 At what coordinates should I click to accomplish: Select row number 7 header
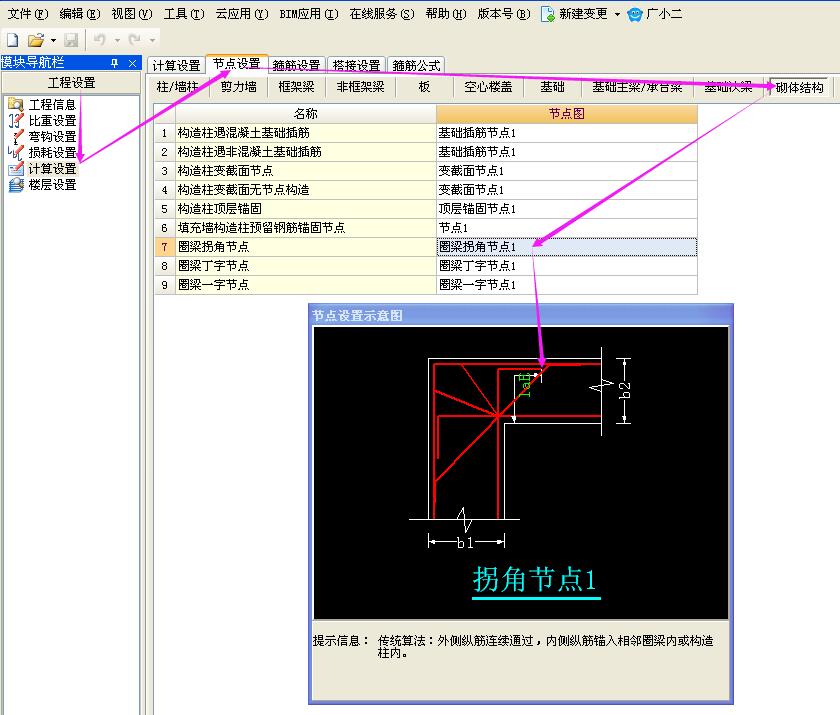point(164,247)
